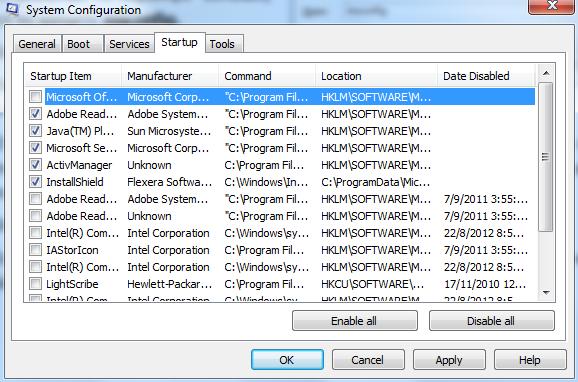Image resolution: width=578 pixels, height=382 pixels.
Task: Sort by Date Disabled column header
Action: 486,76
